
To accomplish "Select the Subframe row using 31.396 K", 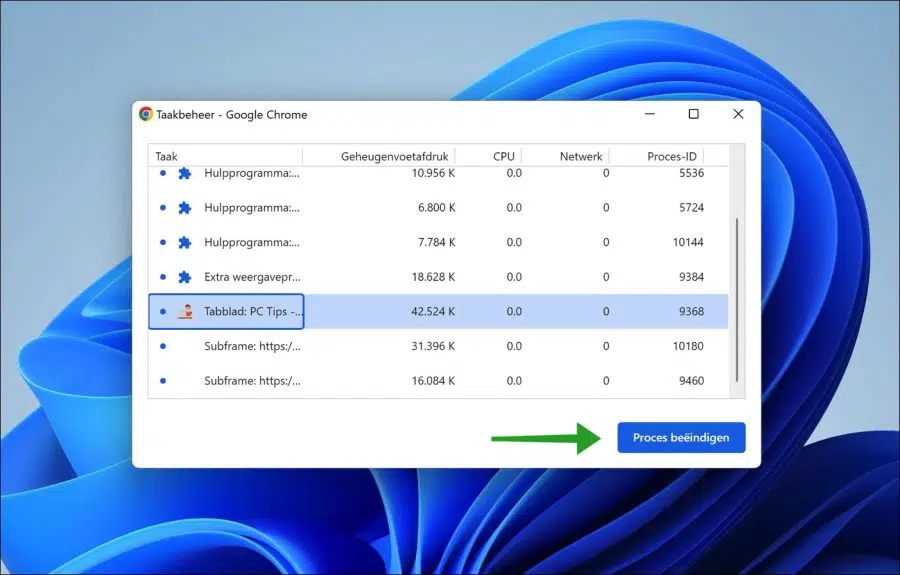I will [x=439, y=346].
